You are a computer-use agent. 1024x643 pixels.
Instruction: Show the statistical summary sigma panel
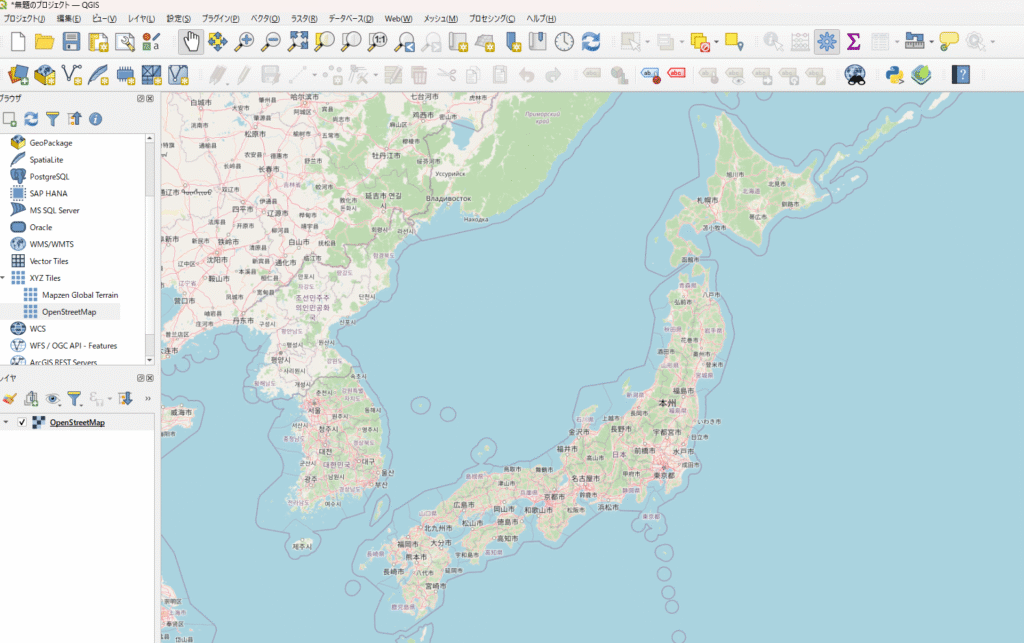coord(853,42)
